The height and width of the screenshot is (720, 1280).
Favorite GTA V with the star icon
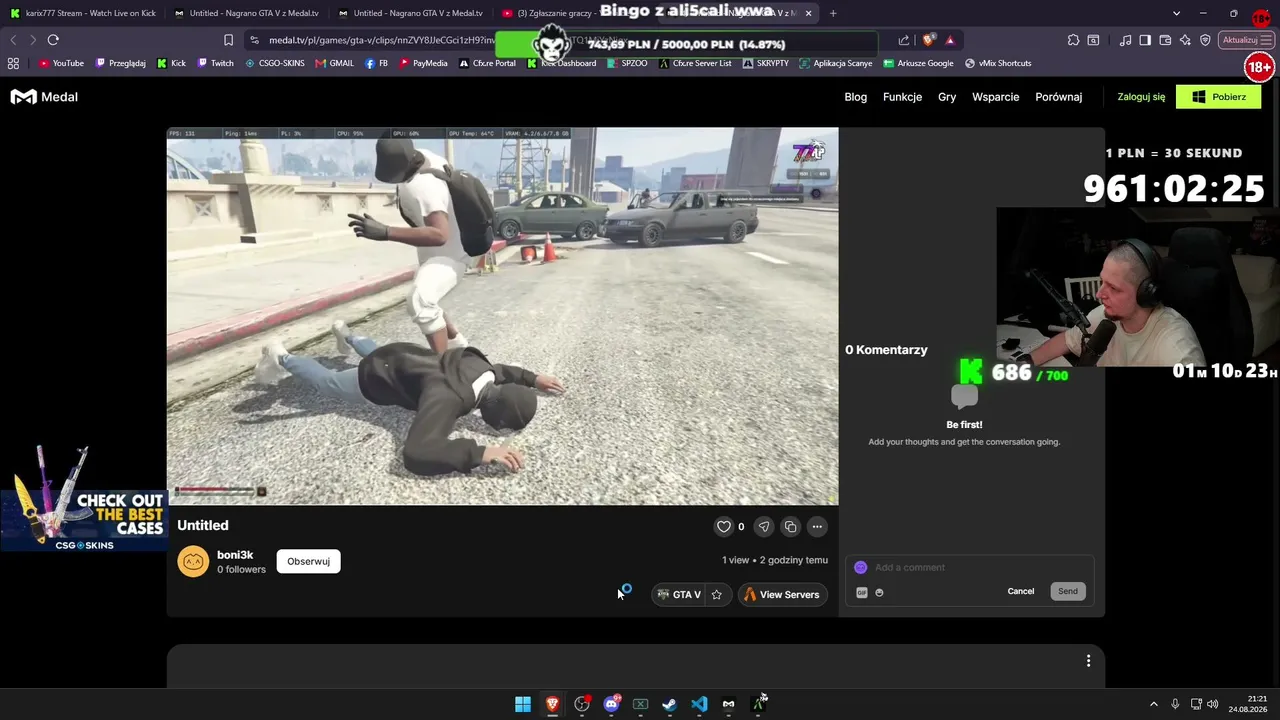(x=716, y=595)
